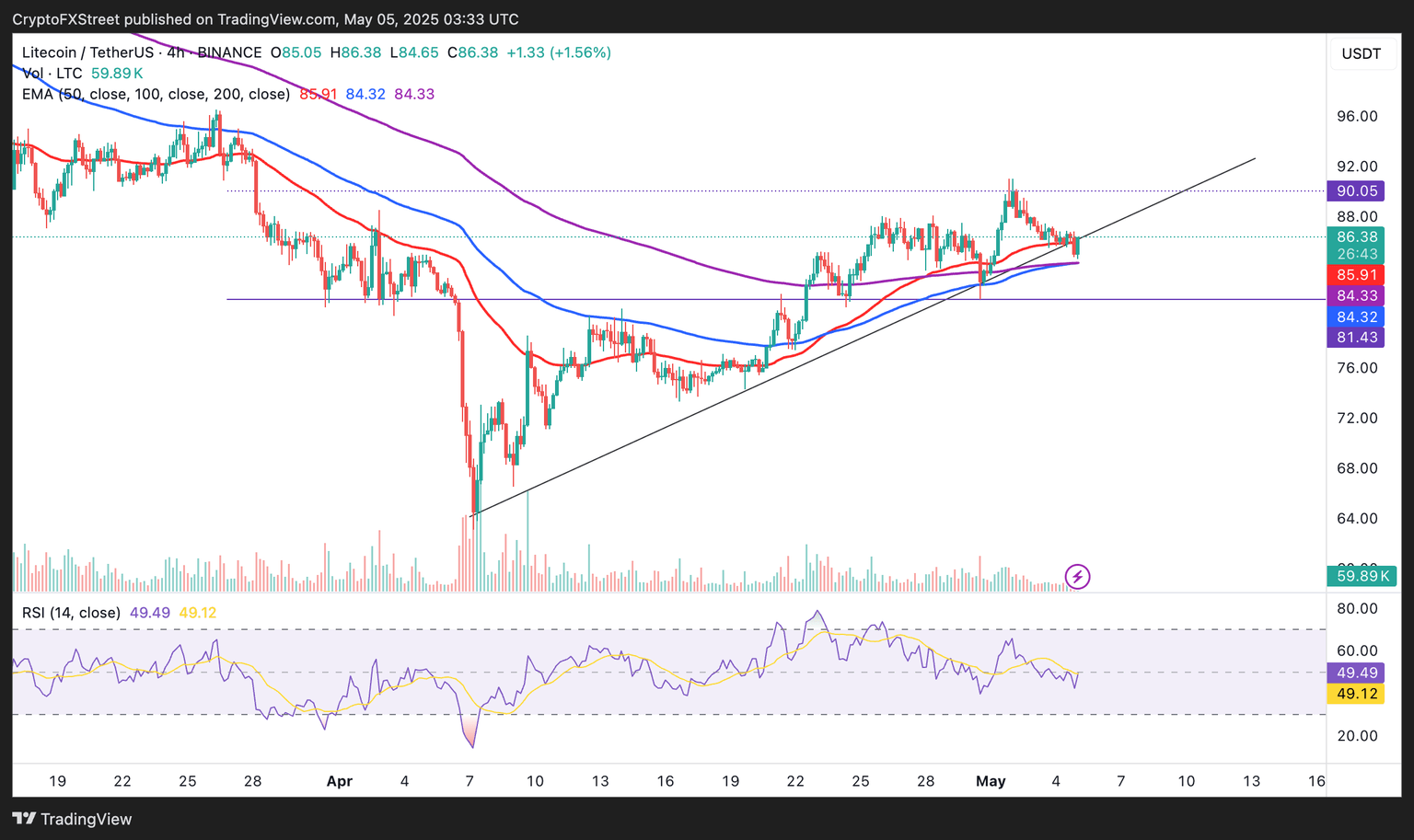
Task: Select the red 85.91 EMA price tag
Action: [x=1356, y=274]
